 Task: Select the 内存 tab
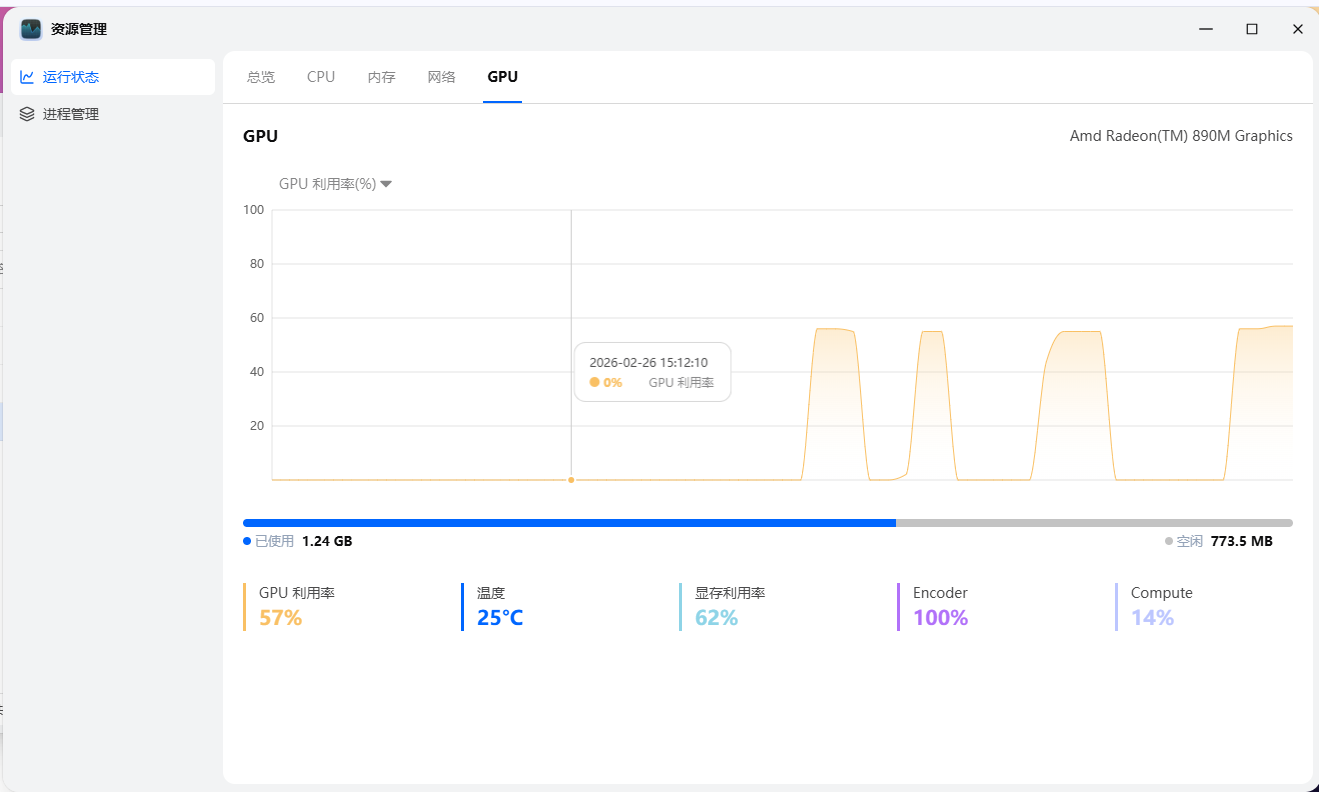click(x=381, y=77)
